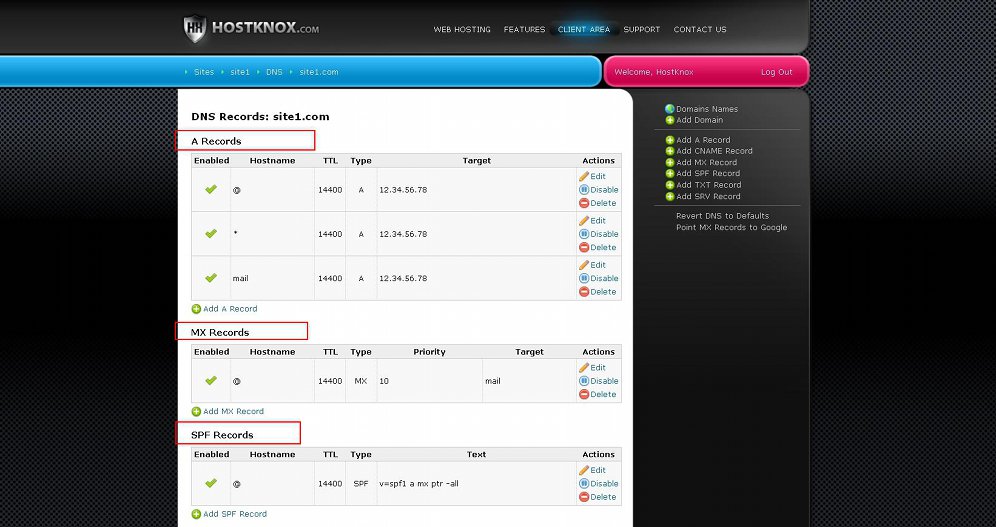Click the pencil Edit icon for * A record
996x527 pixels.
[x=584, y=220]
